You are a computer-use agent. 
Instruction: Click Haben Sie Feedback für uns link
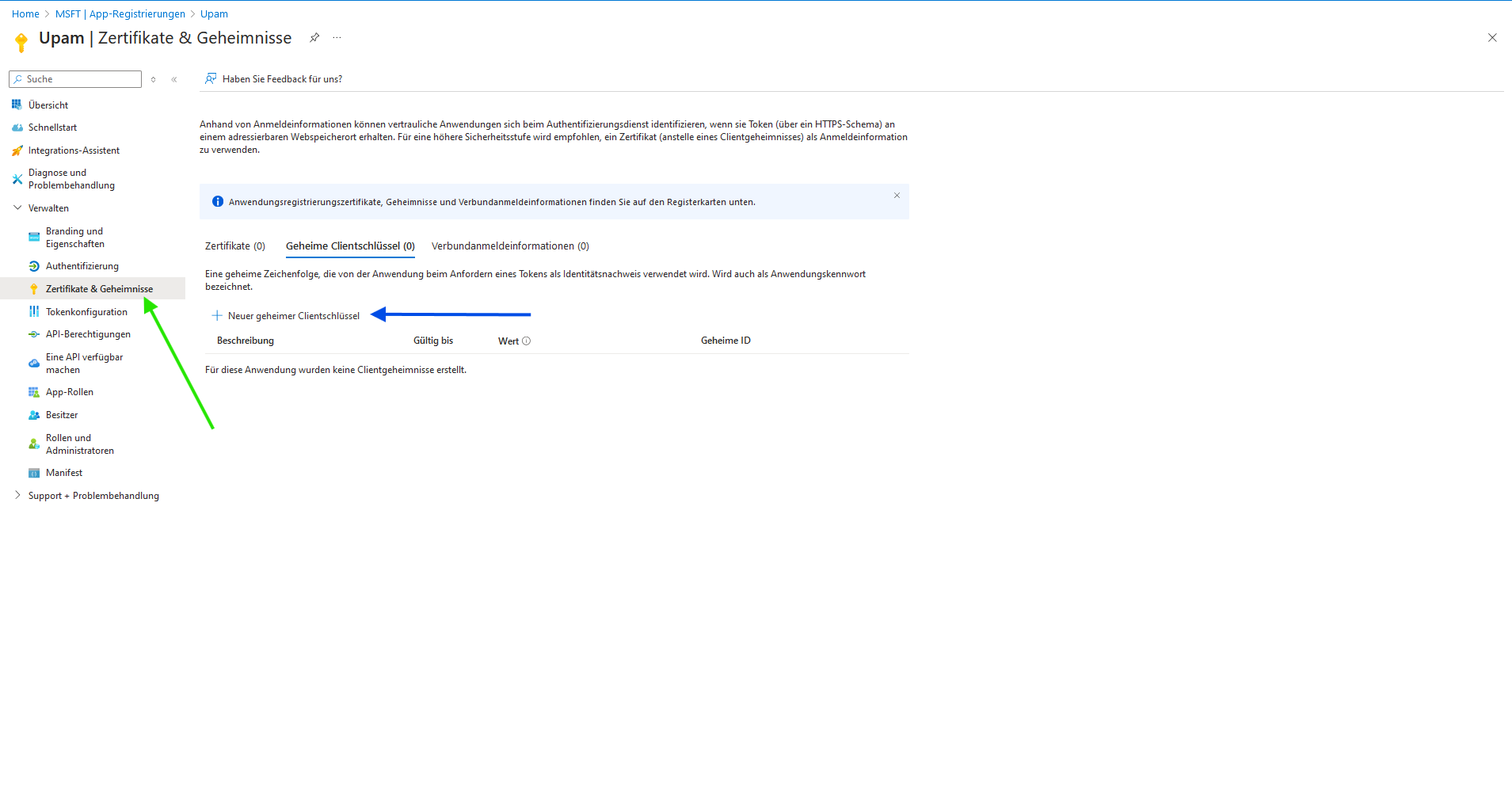(x=282, y=79)
